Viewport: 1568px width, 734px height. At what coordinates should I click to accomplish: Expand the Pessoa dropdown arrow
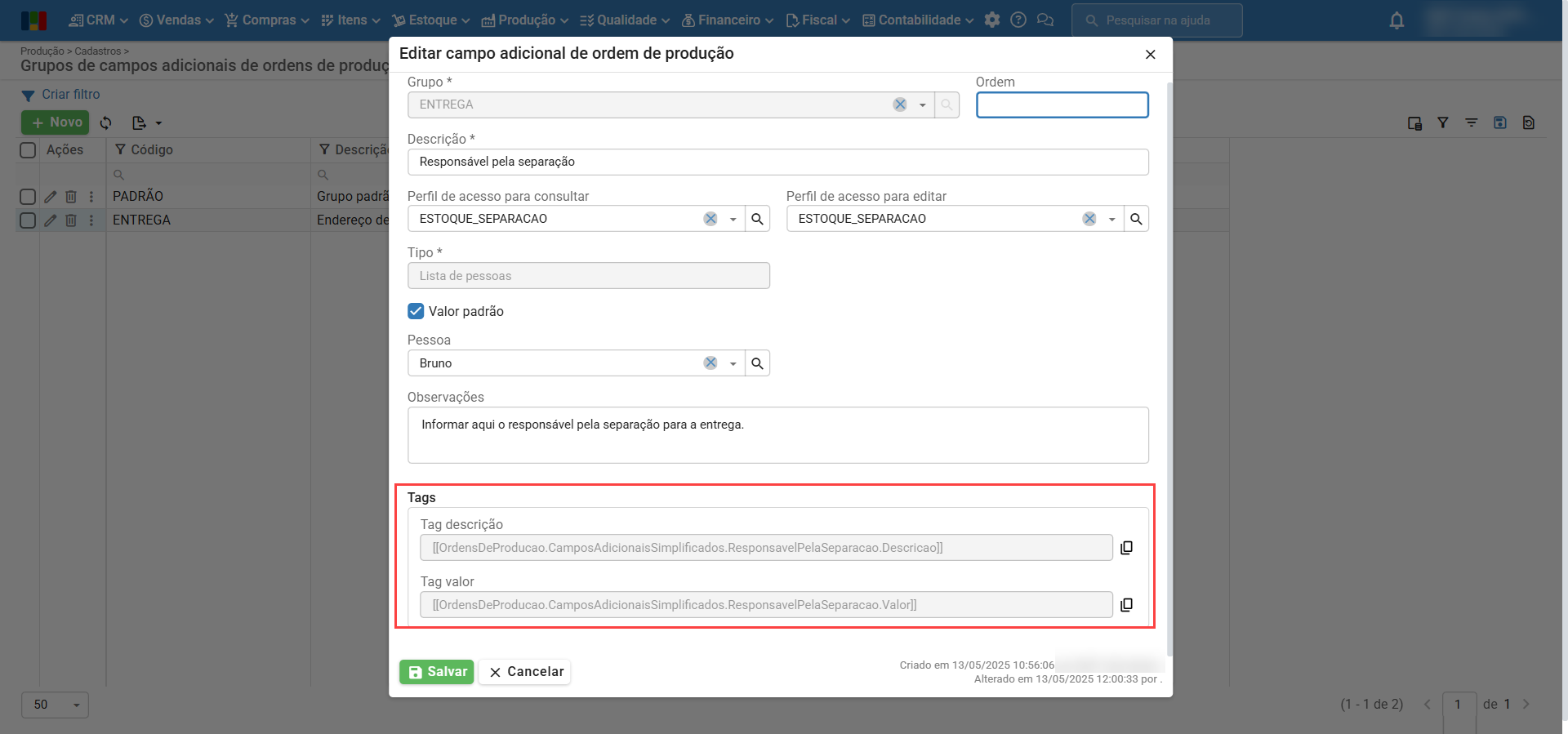click(x=733, y=363)
